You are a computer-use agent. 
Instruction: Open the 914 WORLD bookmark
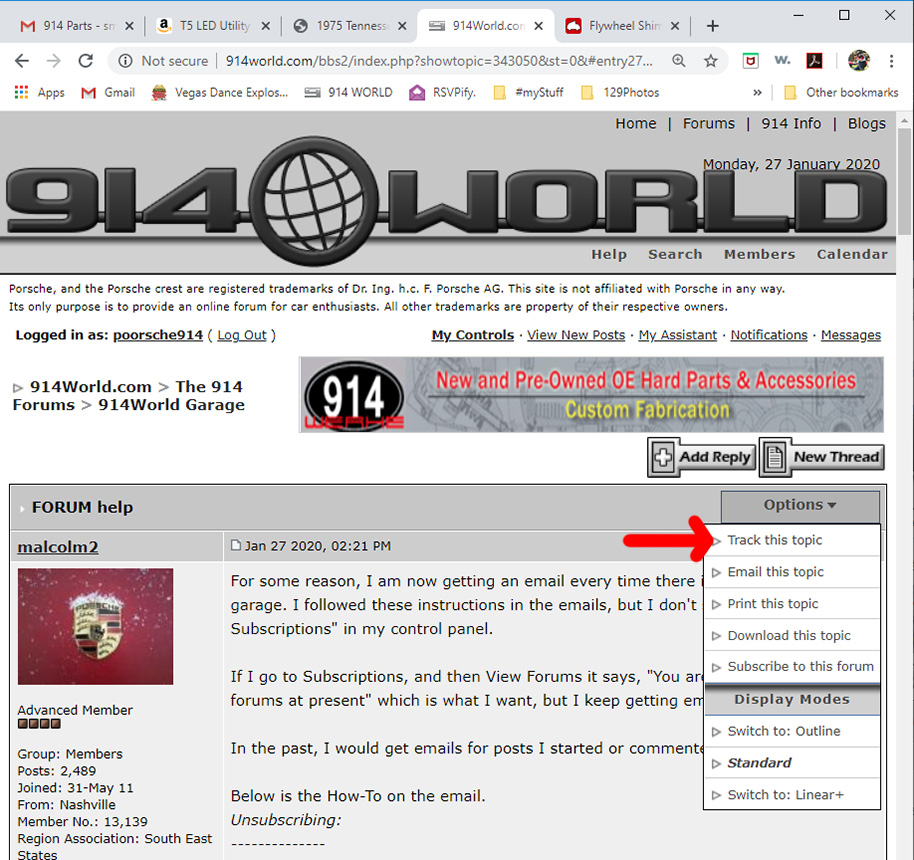(349, 92)
